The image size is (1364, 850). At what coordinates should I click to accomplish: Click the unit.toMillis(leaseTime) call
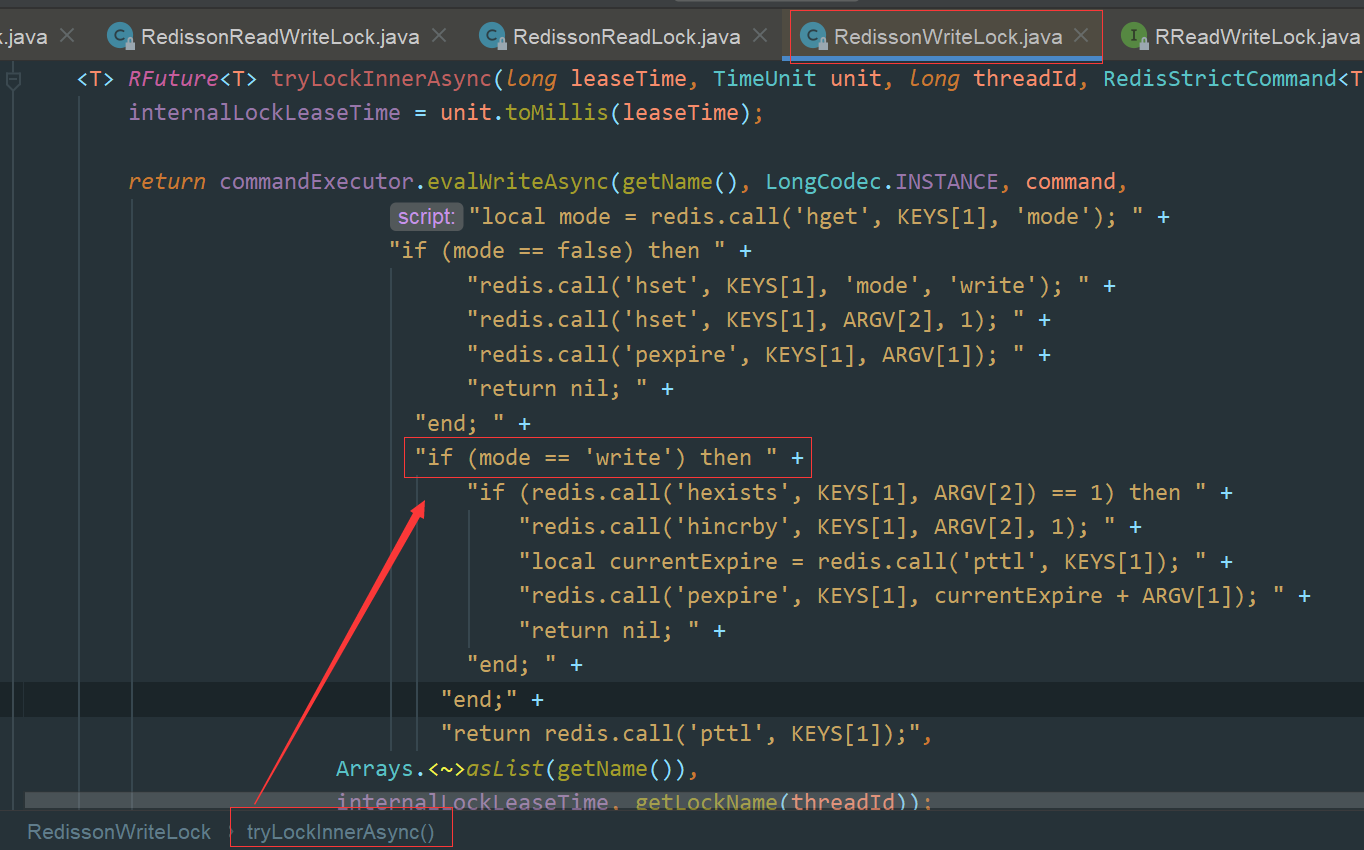pos(595,113)
